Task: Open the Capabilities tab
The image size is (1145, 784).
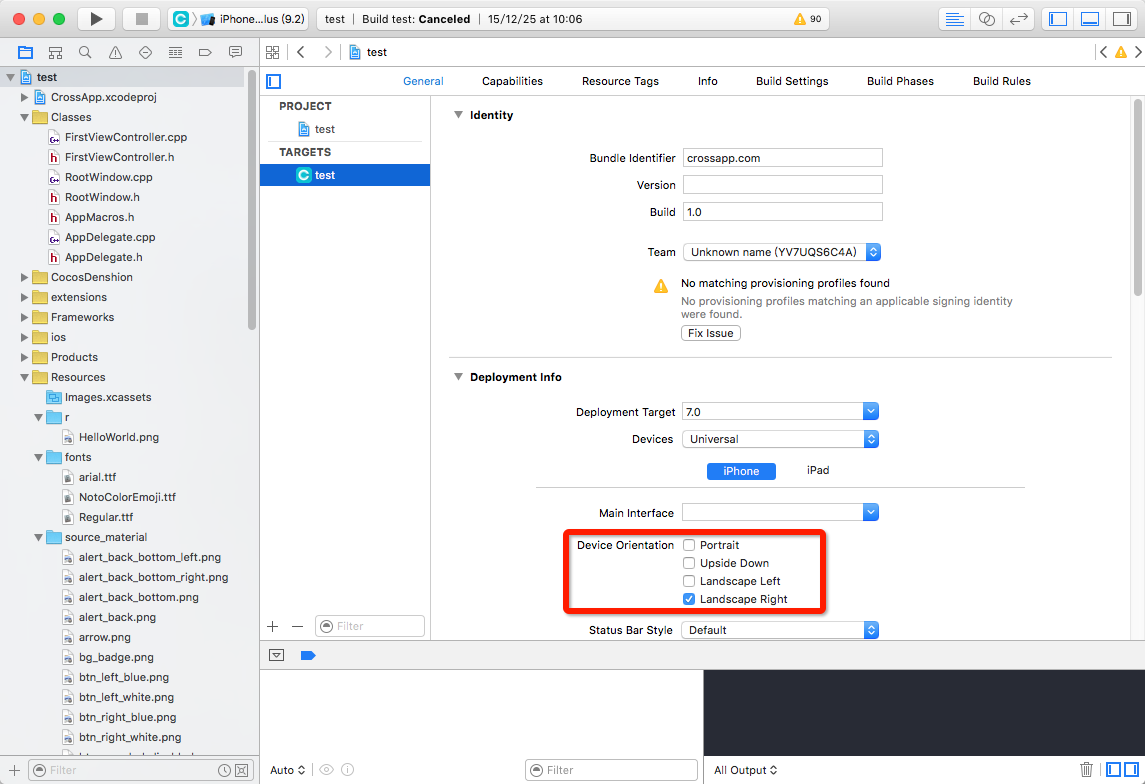Action: click(512, 81)
